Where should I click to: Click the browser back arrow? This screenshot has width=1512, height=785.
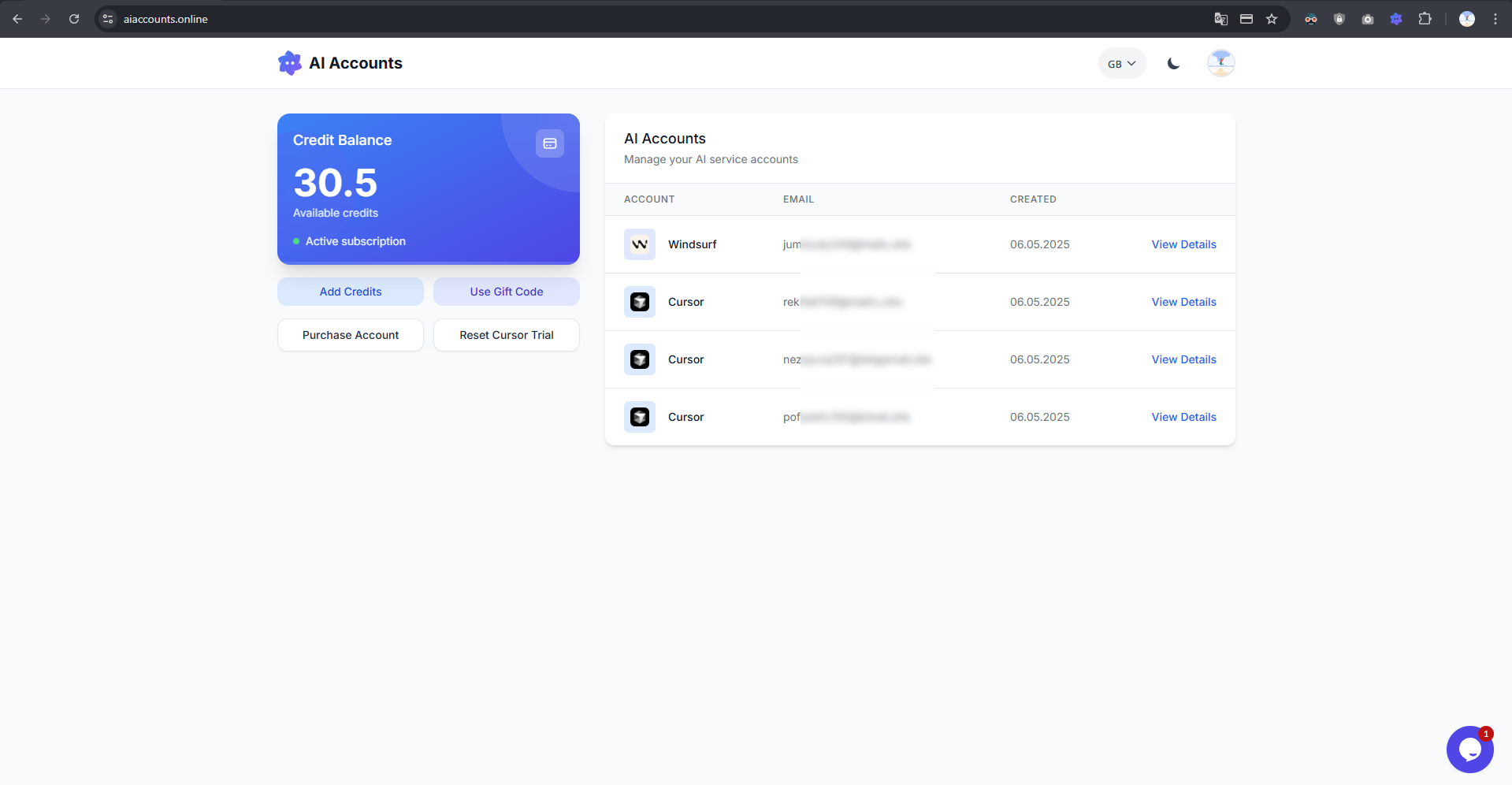pos(17,19)
